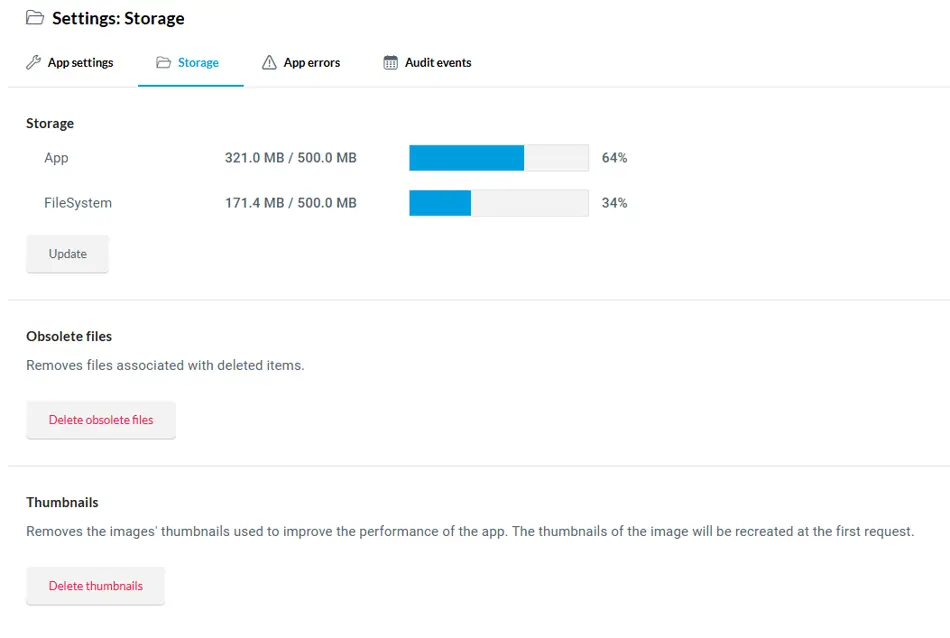Click the folder icon beside Settings: Storage title
The height and width of the screenshot is (638, 950).
35,18
